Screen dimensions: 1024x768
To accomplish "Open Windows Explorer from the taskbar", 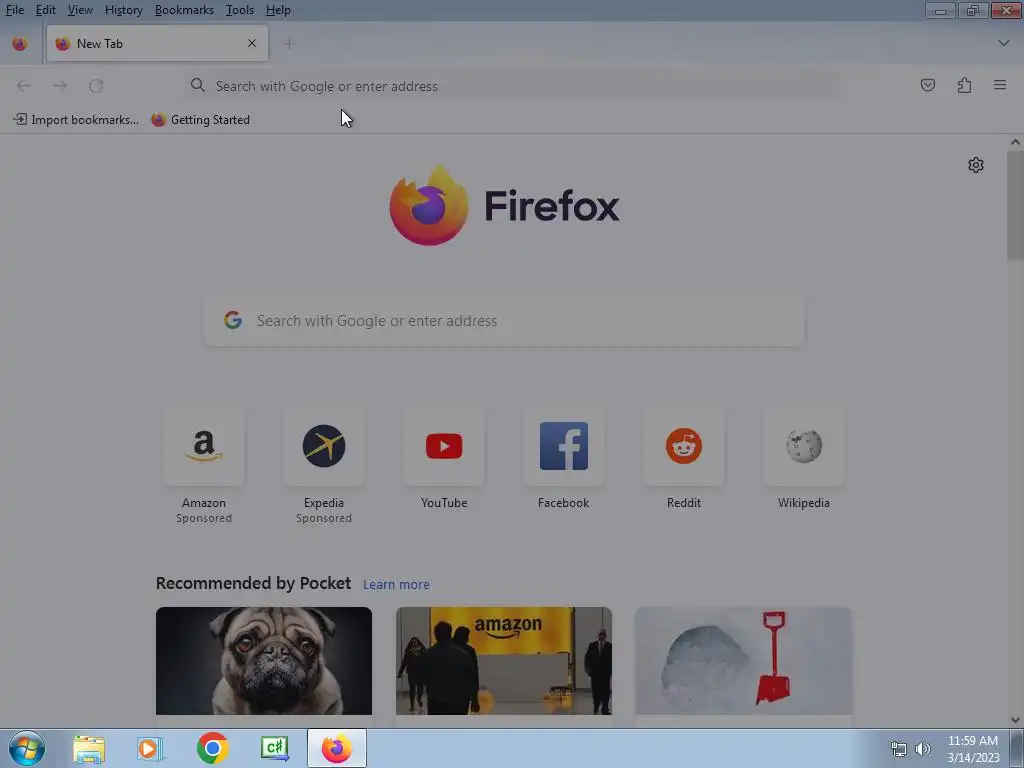I will tap(89, 748).
